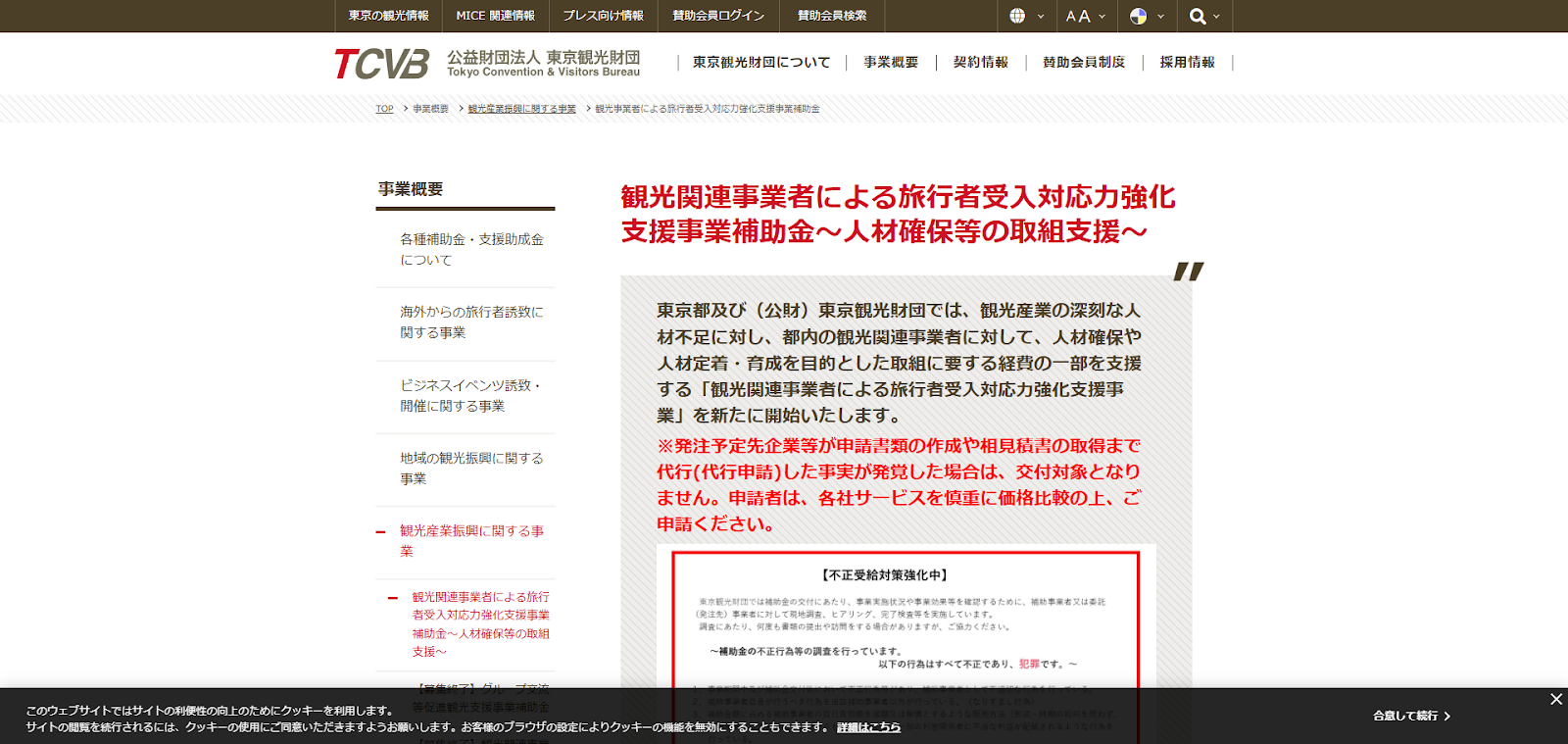Click the 事業概要 breadcrumb
1568x744 pixels.
430,109
